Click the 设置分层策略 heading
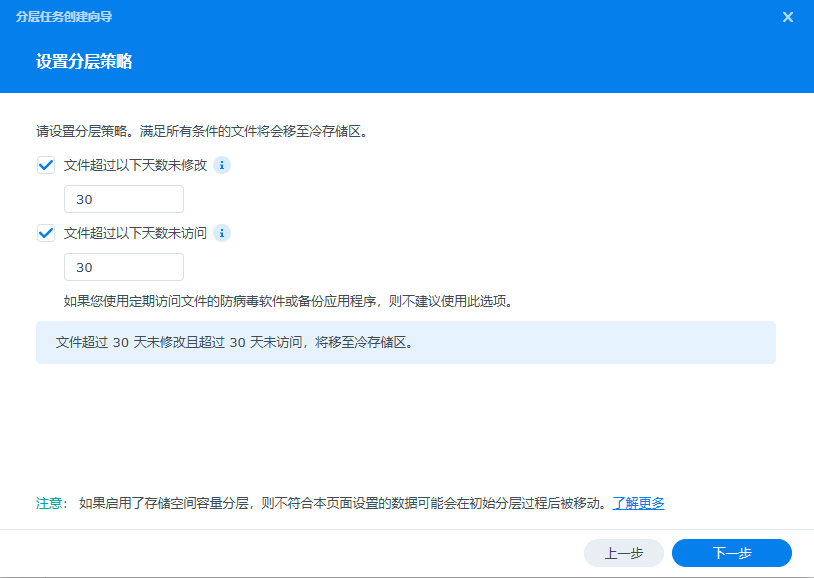This screenshot has height=578, width=814. click(x=84, y=62)
